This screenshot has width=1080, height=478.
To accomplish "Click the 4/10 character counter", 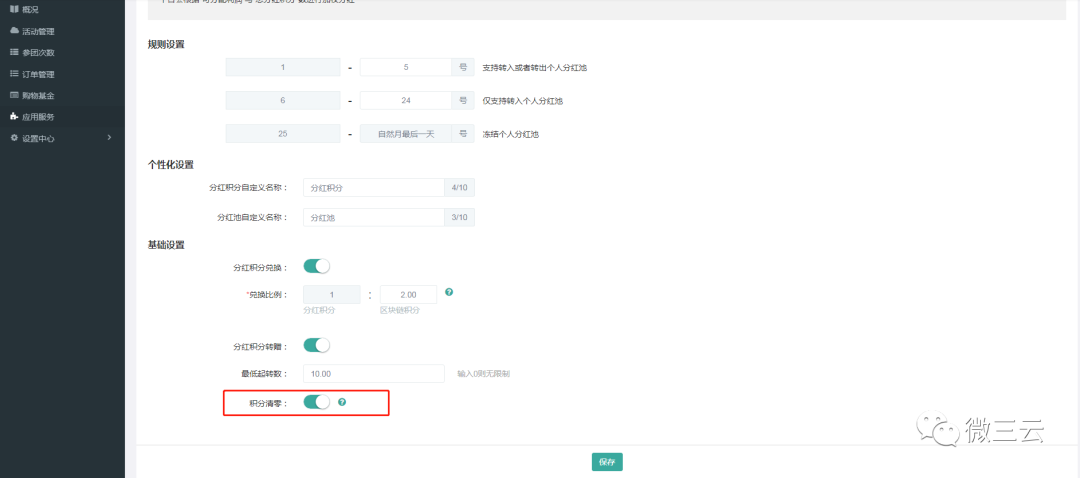I will (459, 187).
